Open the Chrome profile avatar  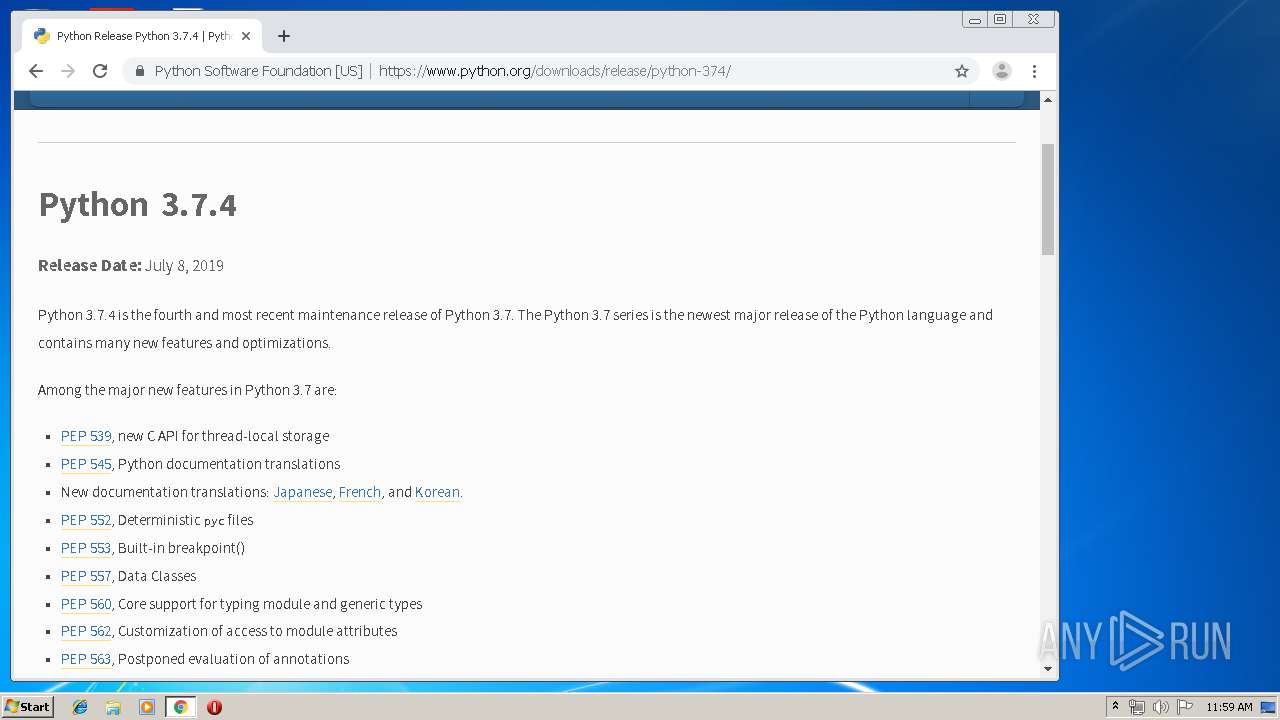tap(1002, 71)
